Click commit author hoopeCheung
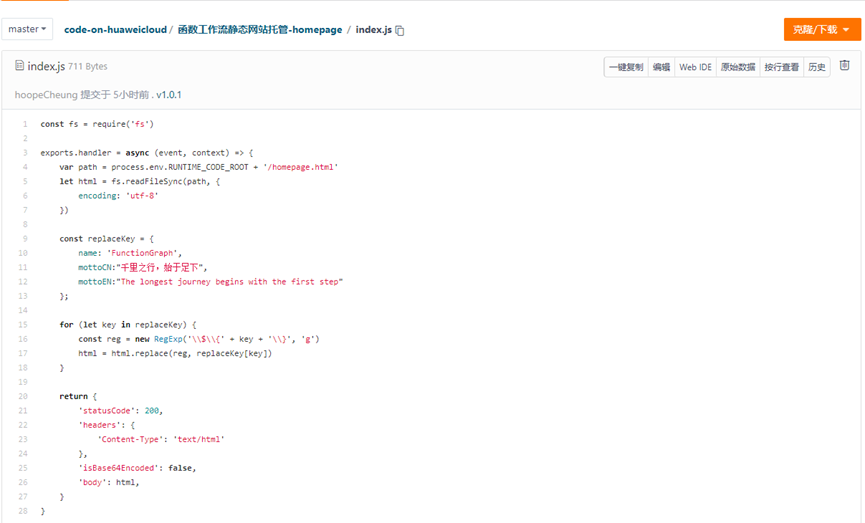 [46, 95]
